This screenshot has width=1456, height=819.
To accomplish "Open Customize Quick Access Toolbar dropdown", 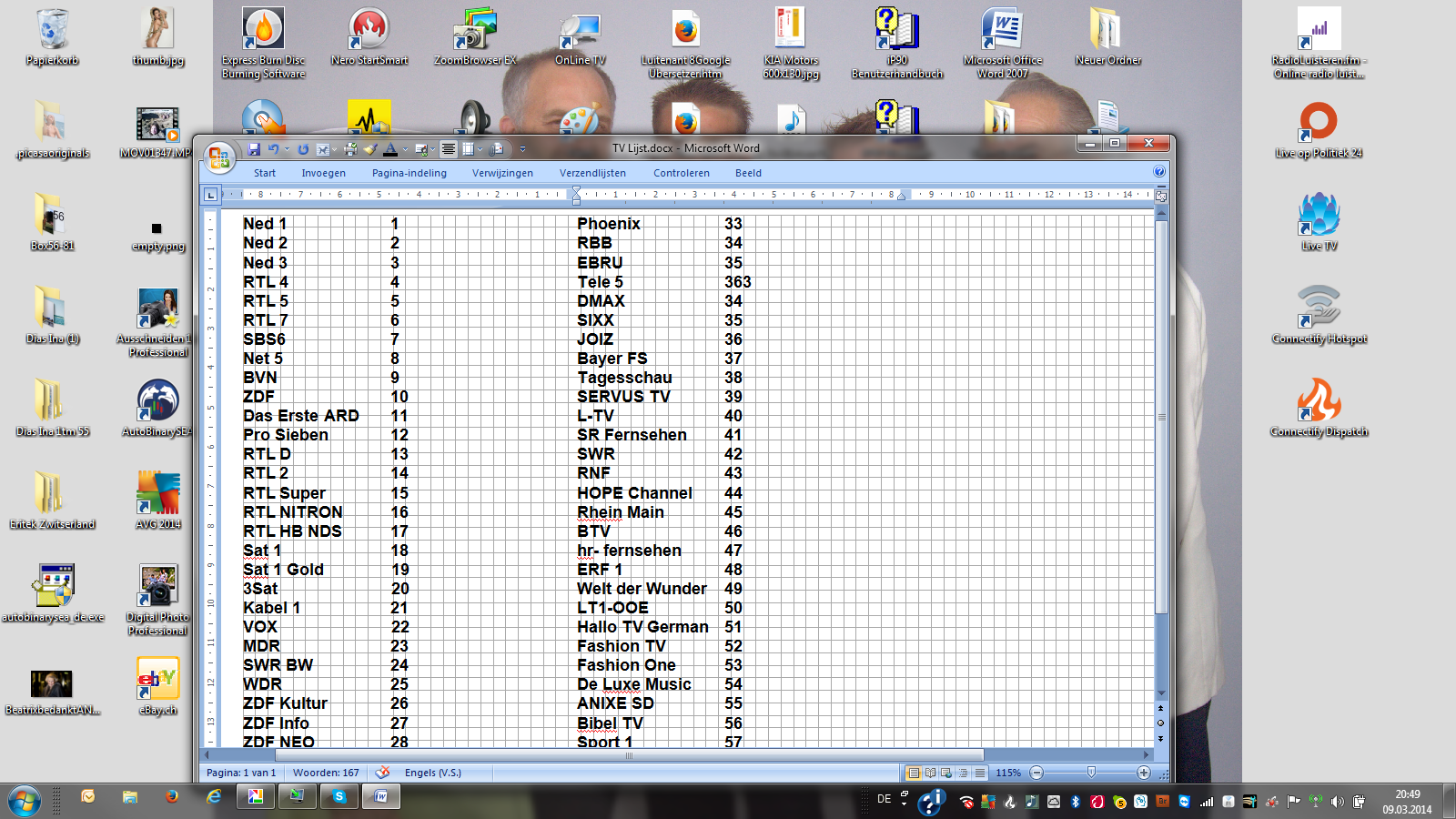I will coord(522,149).
